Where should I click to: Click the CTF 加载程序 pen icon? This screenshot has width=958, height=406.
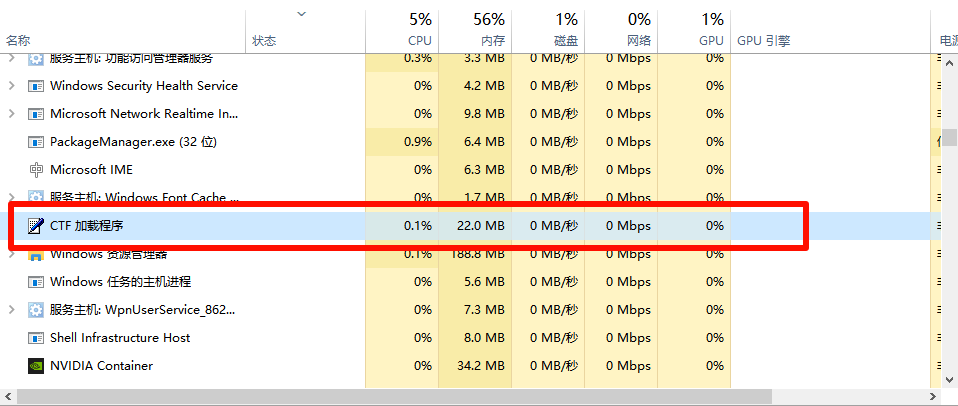click(x=36, y=226)
